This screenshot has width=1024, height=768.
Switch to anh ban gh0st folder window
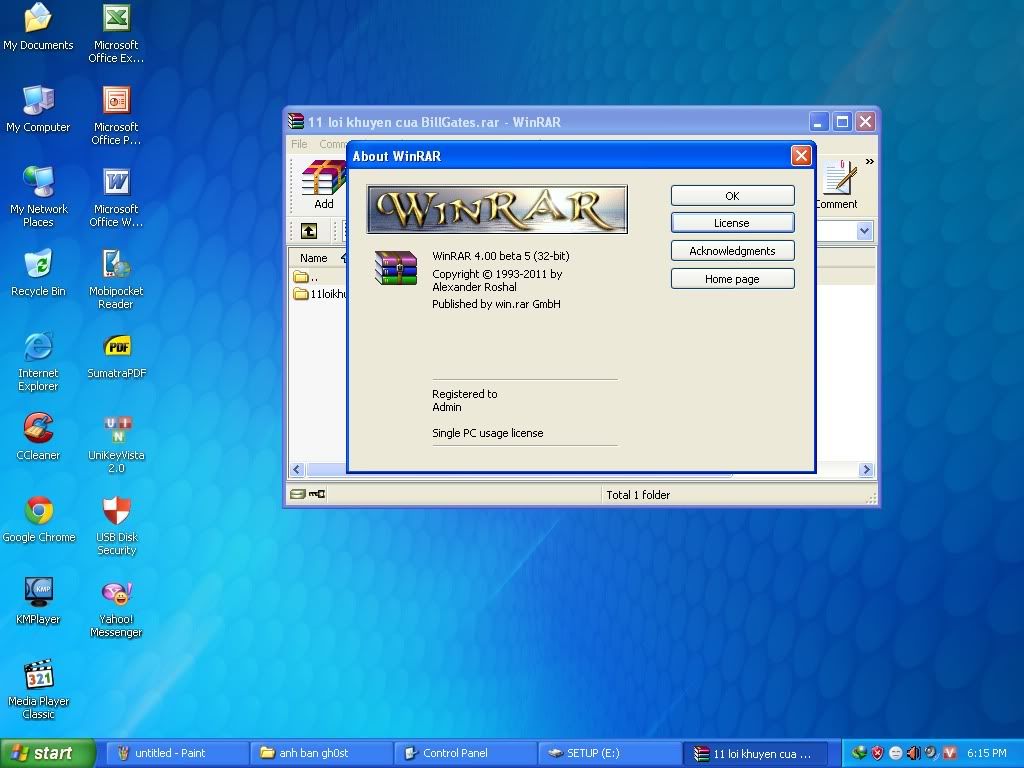coord(321,753)
